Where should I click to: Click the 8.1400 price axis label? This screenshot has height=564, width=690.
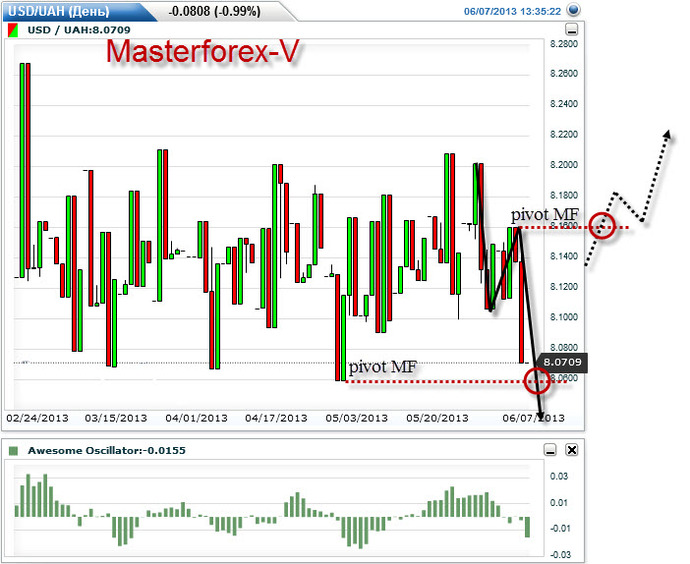click(x=564, y=256)
